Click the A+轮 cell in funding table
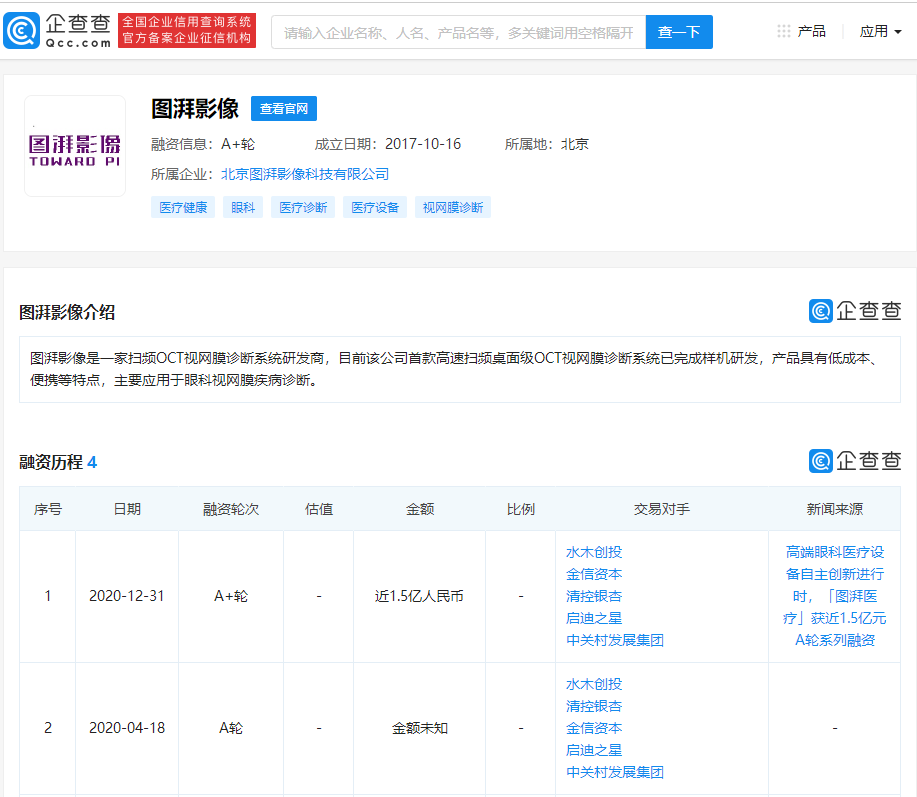Image resolution: width=917 pixels, height=797 pixels. point(231,596)
